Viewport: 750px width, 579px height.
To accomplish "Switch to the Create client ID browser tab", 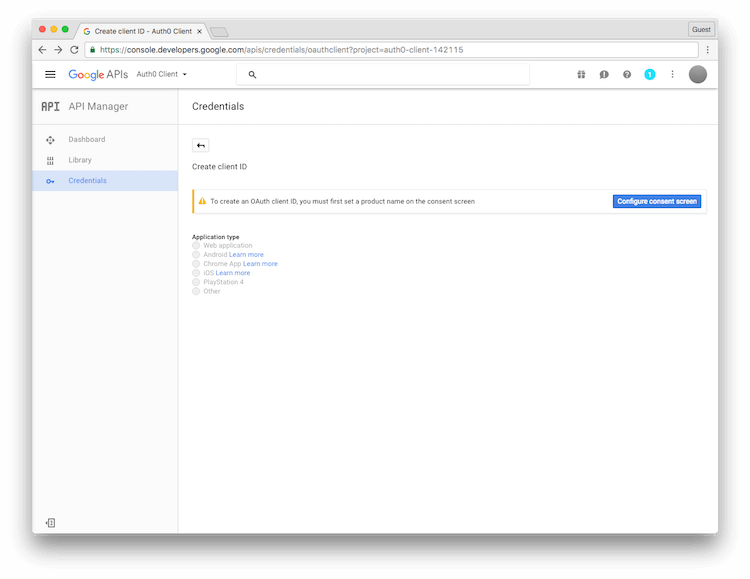I will [x=143, y=31].
